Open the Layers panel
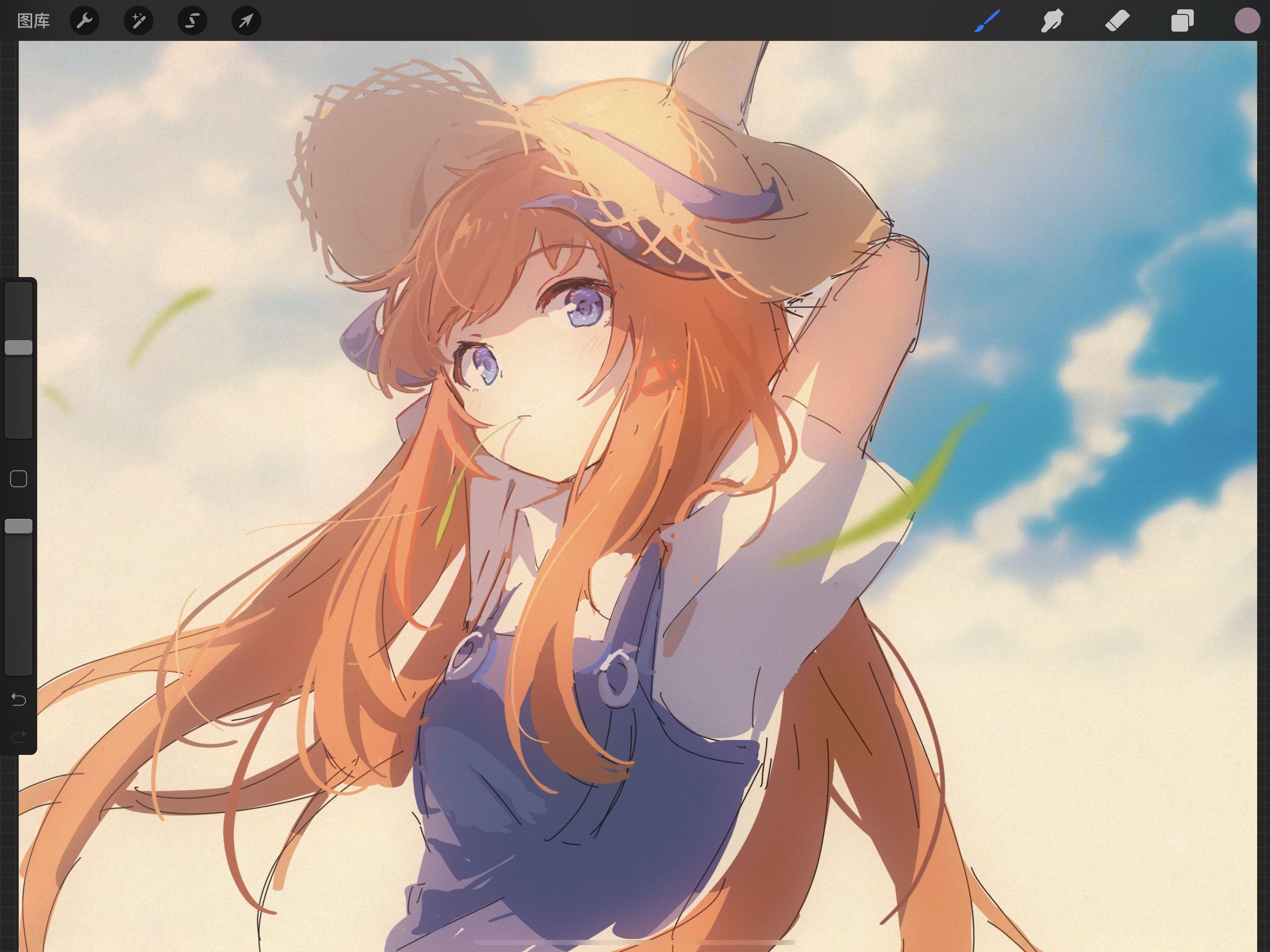The image size is (1270, 952). 1182,21
